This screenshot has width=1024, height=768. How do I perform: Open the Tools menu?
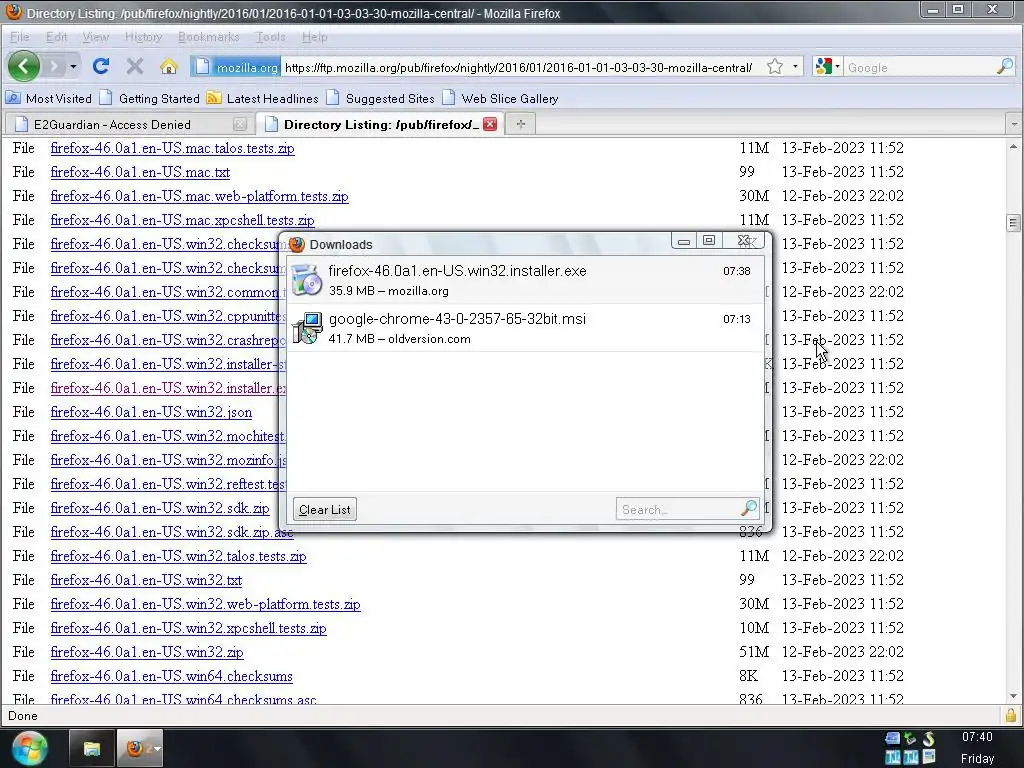point(270,37)
